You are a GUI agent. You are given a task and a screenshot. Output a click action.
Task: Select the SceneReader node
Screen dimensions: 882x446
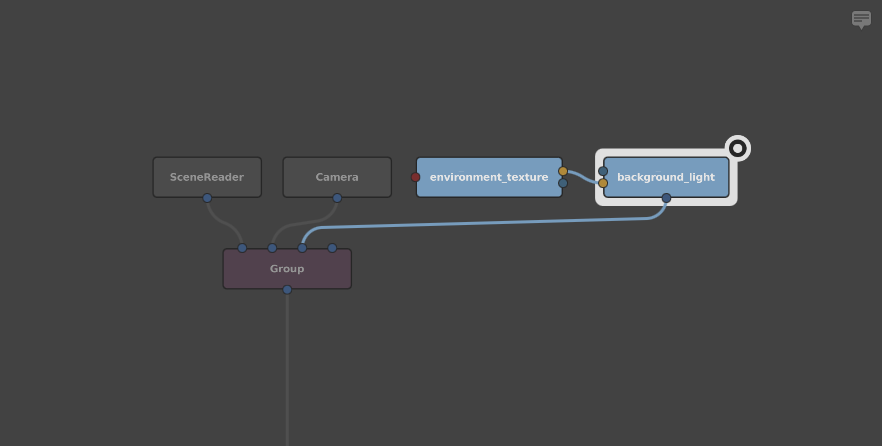point(207,177)
